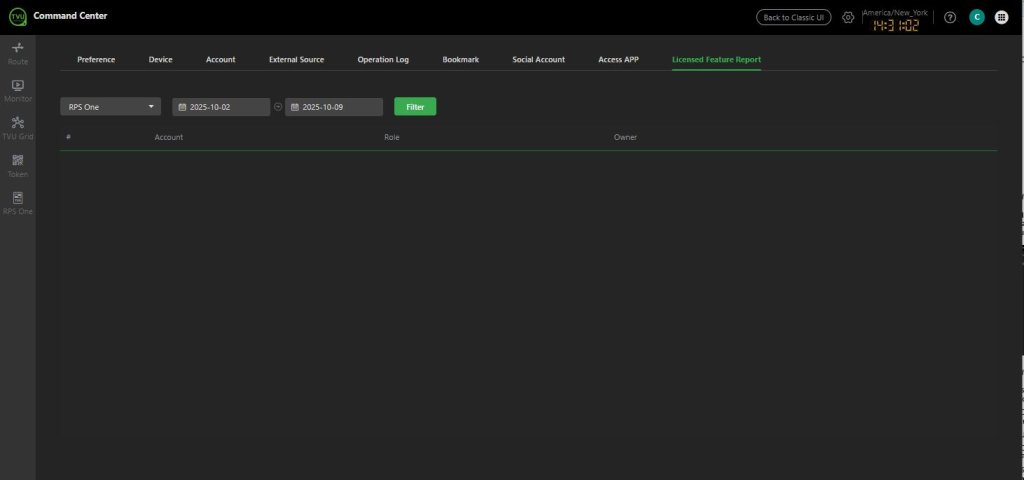Image resolution: width=1024 pixels, height=480 pixels.
Task: Switch to the Account tab
Action: 221,59
